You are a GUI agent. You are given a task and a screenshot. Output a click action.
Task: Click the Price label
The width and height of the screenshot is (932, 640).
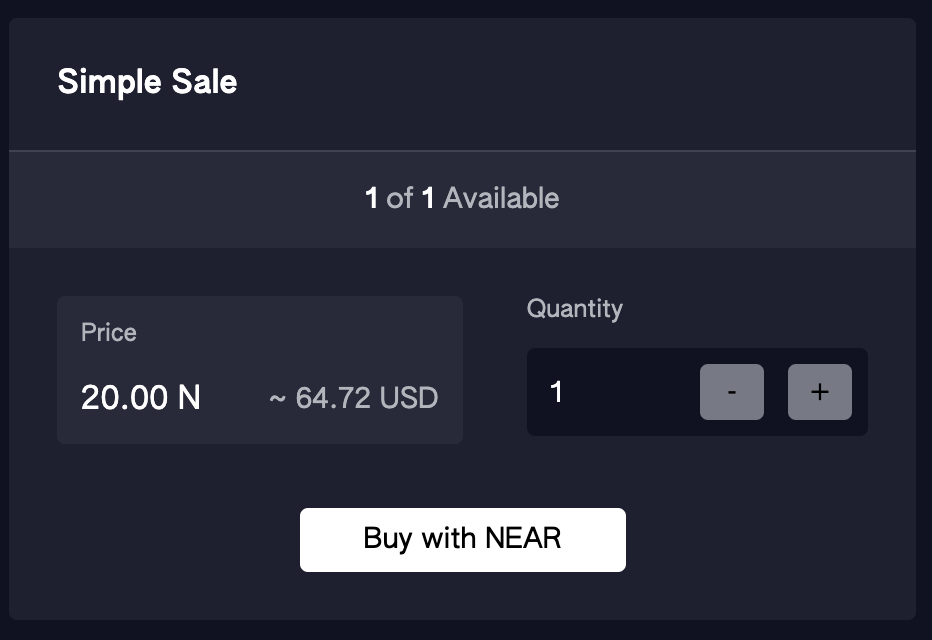pyautogui.click(x=109, y=332)
